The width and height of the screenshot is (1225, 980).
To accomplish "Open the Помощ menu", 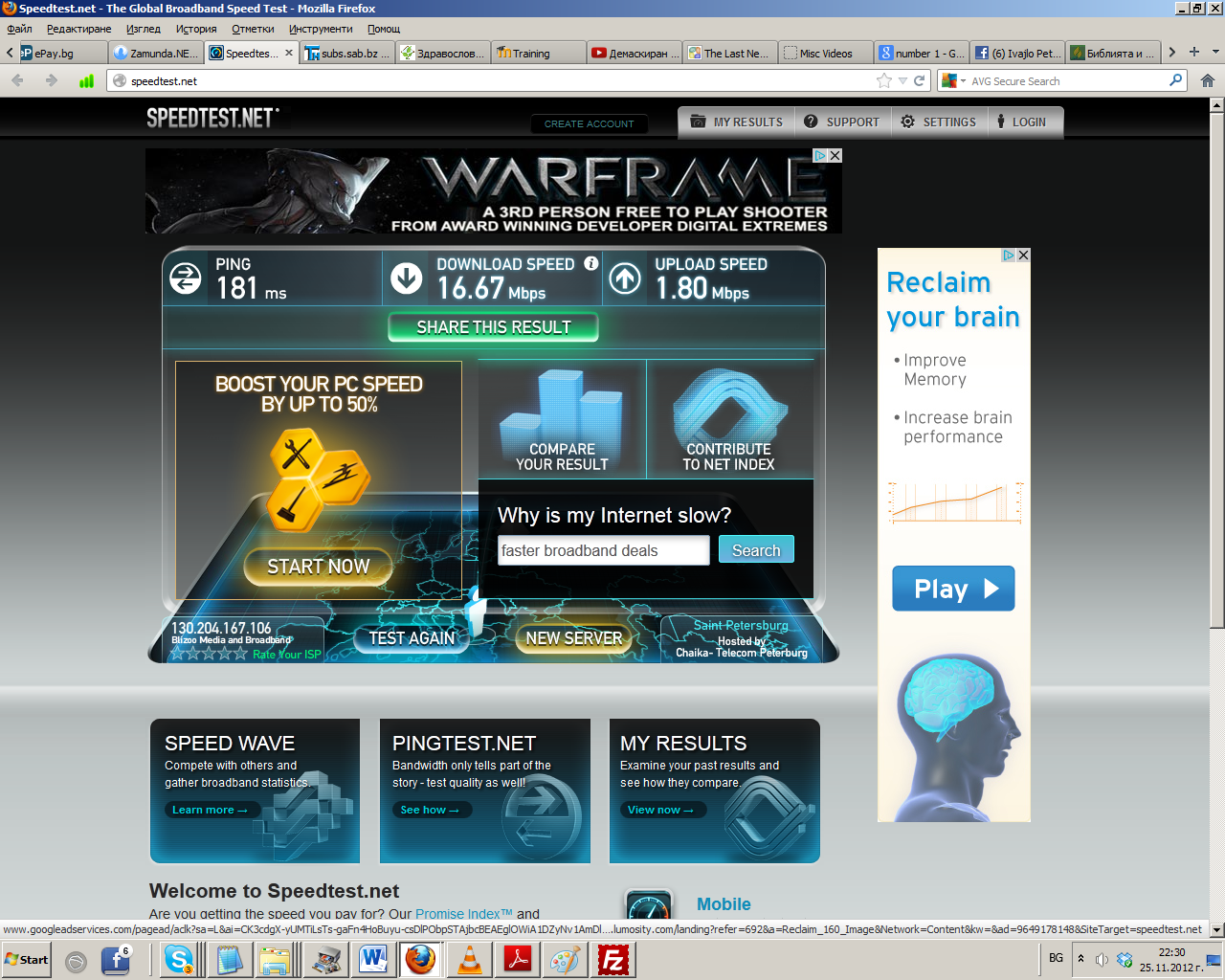I will point(384,29).
